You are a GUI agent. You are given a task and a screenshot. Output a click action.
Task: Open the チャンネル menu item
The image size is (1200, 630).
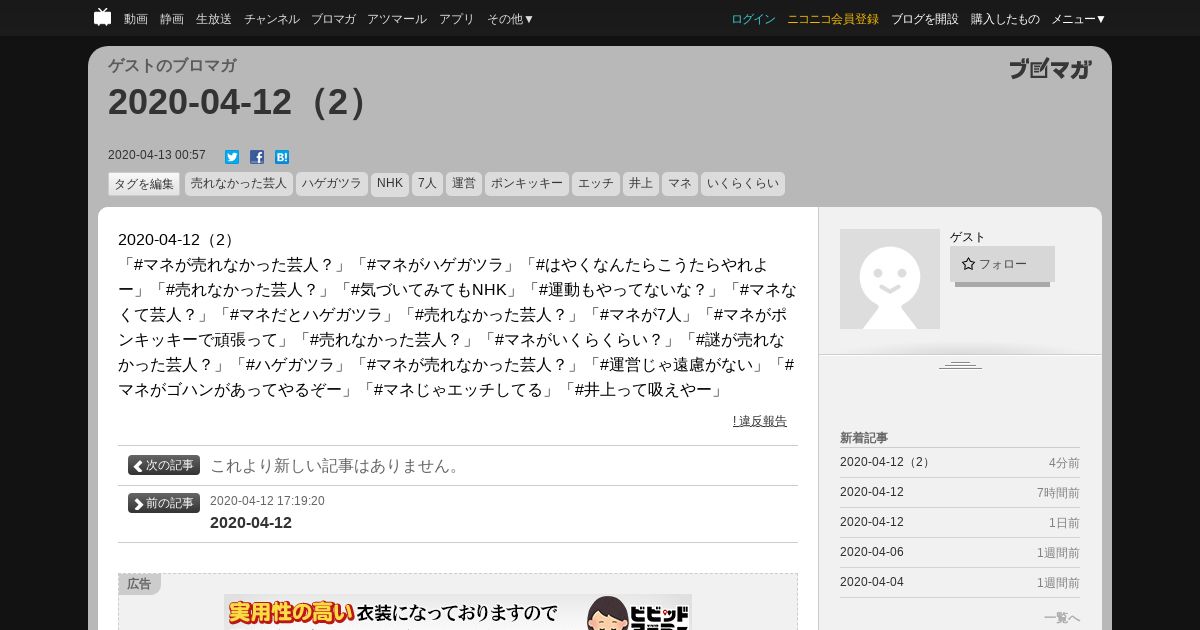click(272, 19)
